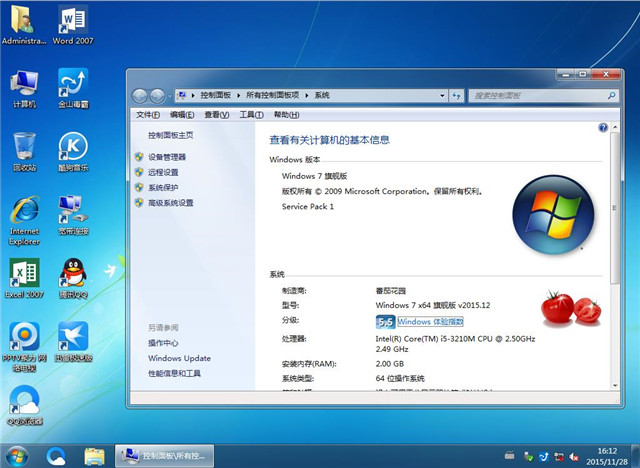Open the Administrator folder desktop icon
This screenshot has height=468, width=640.
tap(24, 24)
